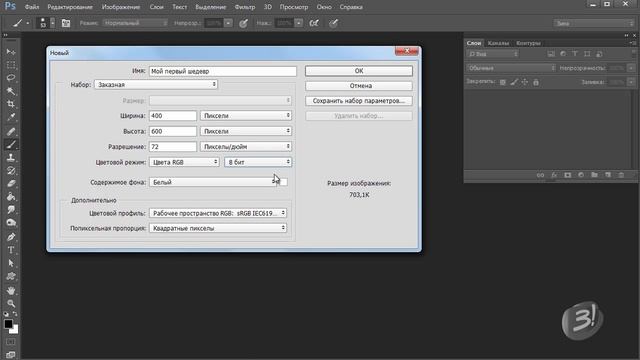This screenshot has height=360, width=640.
Task: Switch to the Каналы tab
Action: click(x=498, y=43)
